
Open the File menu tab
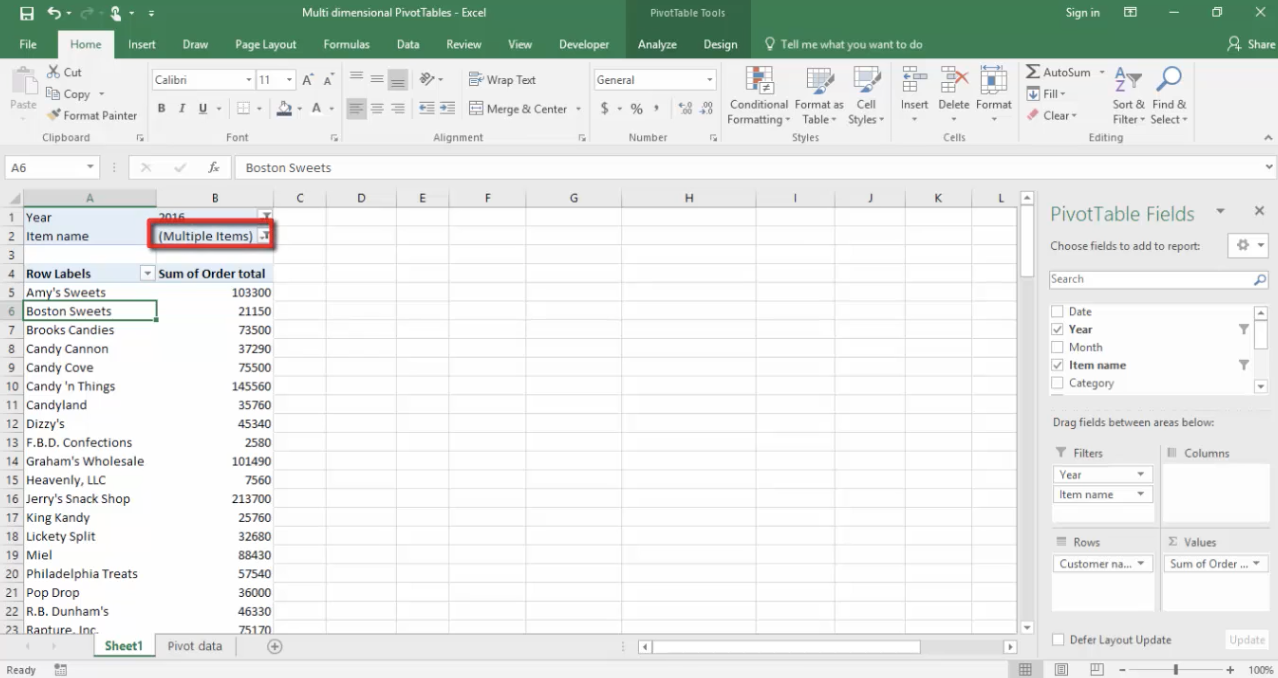[28, 44]
